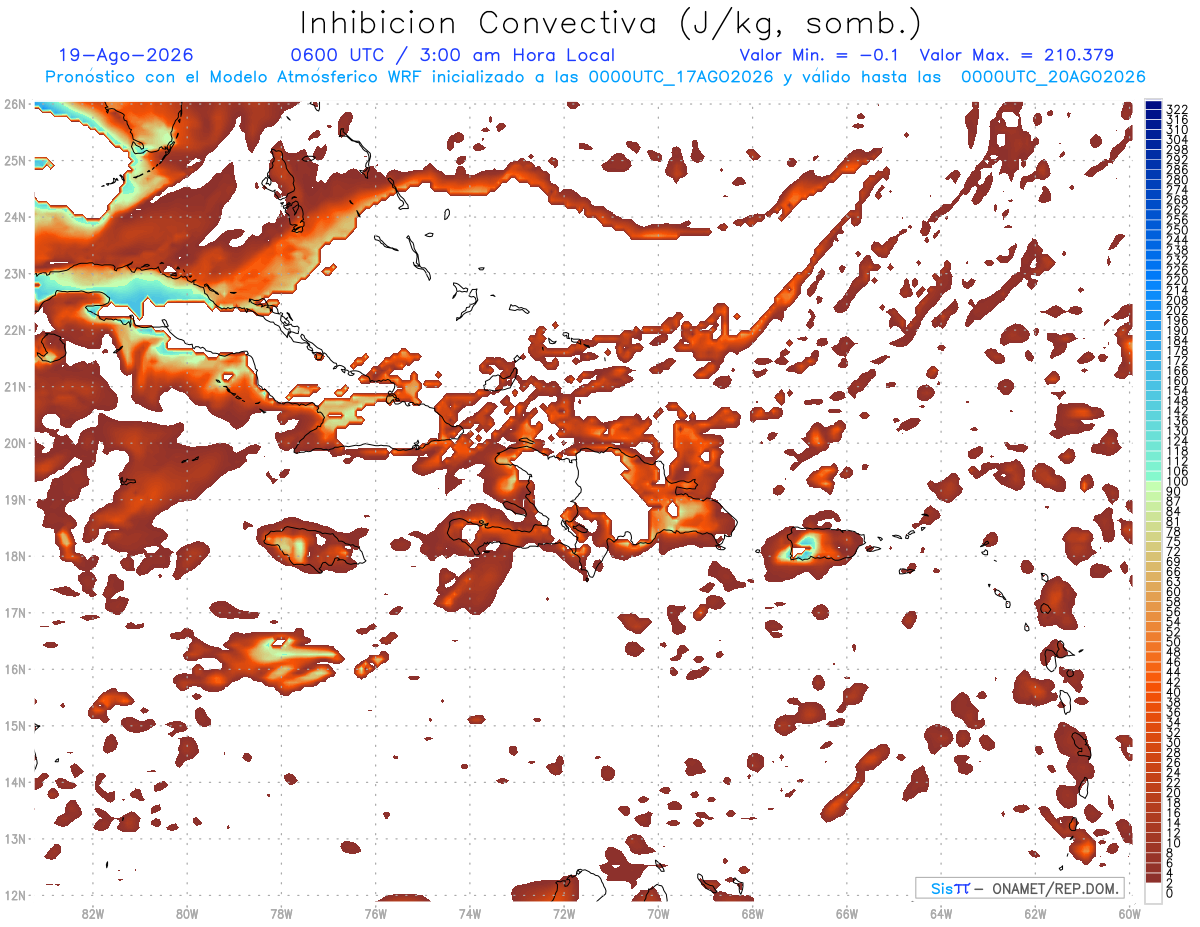
Task: Click the "13N" latitude axis label
Action: [x=14, y=838]
